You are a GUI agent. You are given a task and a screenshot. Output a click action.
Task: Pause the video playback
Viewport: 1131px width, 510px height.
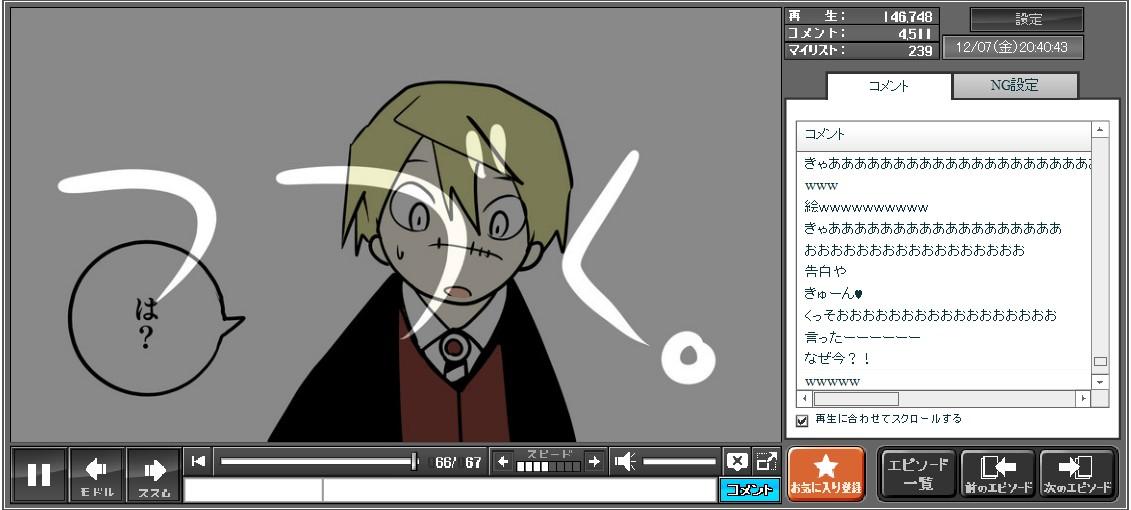click(39, 474)
